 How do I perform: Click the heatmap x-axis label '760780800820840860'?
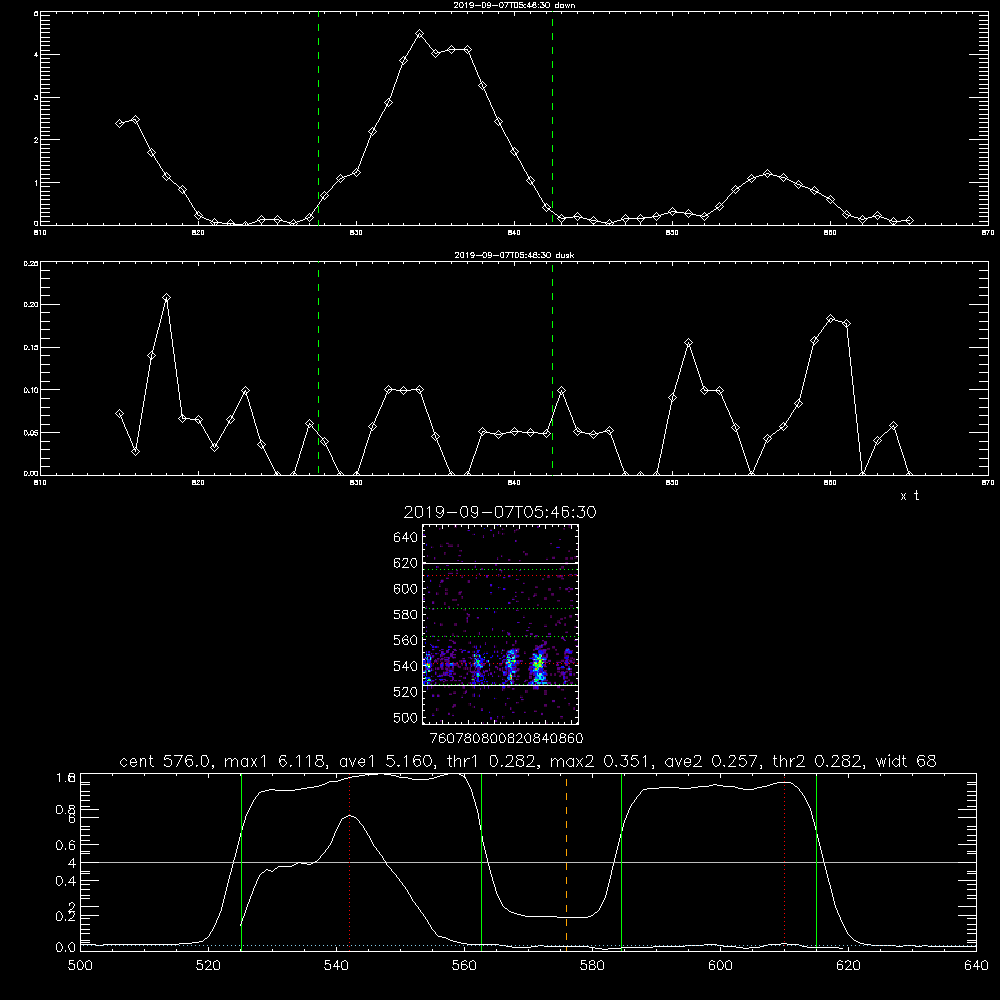pyautogui.click(x=506, y=738)
